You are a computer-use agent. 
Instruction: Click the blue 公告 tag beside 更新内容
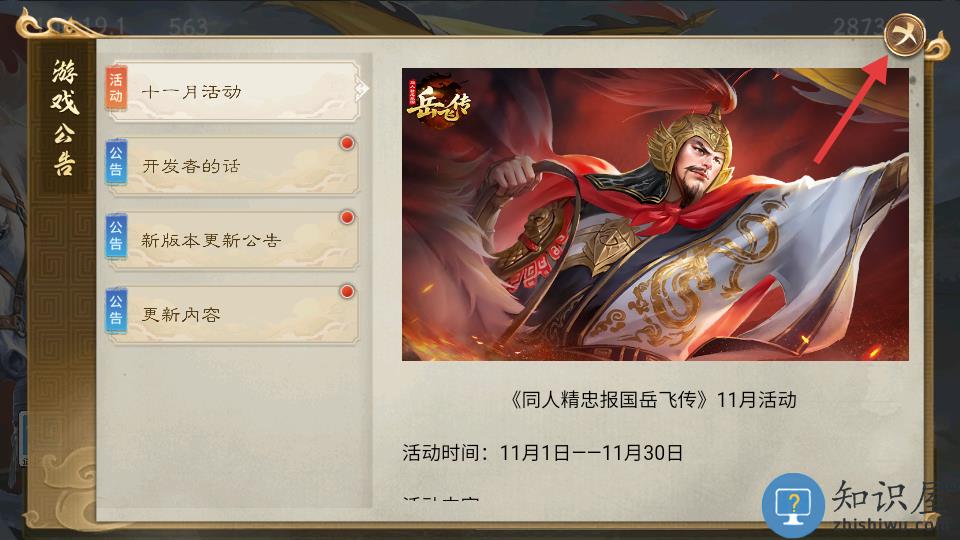click(116, 310)
